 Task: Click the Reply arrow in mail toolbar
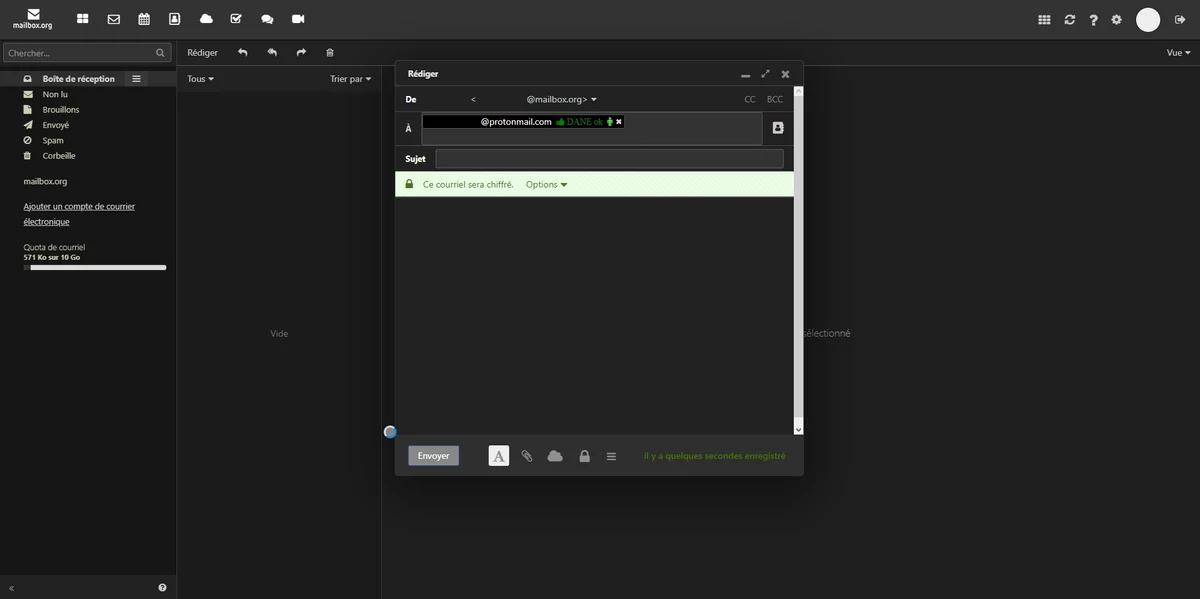click(242, 52)
